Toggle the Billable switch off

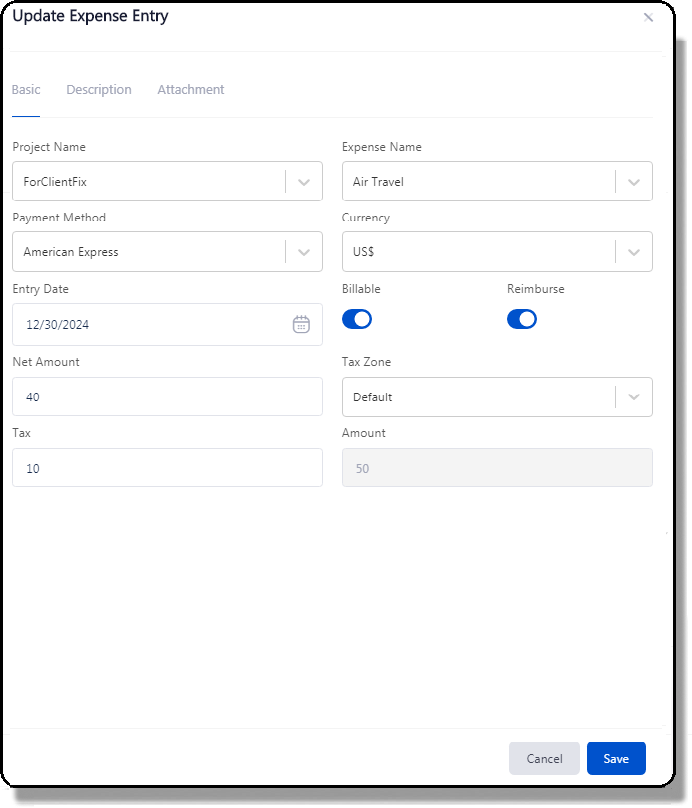pos(357,319)
